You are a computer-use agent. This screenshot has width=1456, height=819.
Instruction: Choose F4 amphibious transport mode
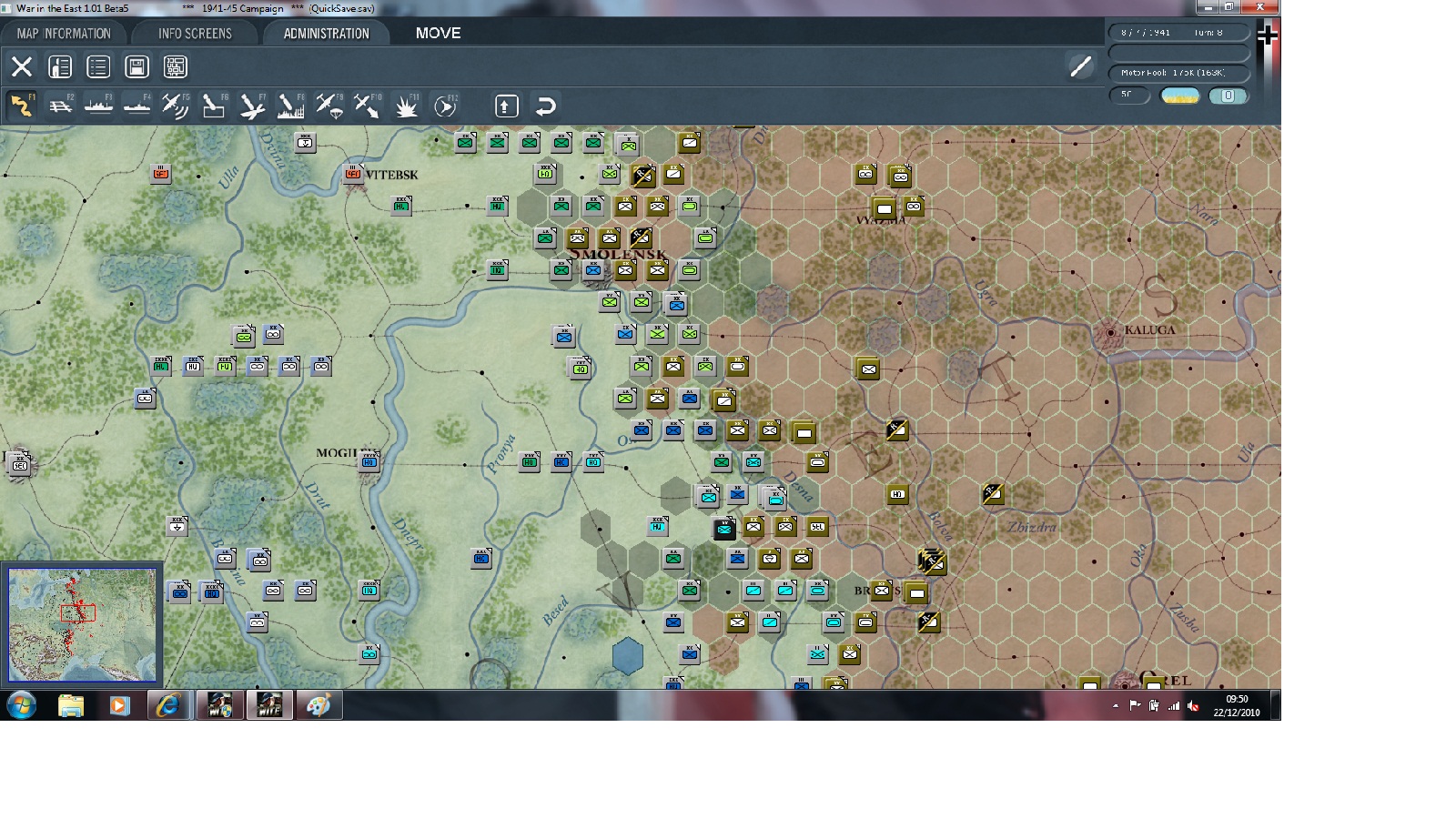click(136, 106)
